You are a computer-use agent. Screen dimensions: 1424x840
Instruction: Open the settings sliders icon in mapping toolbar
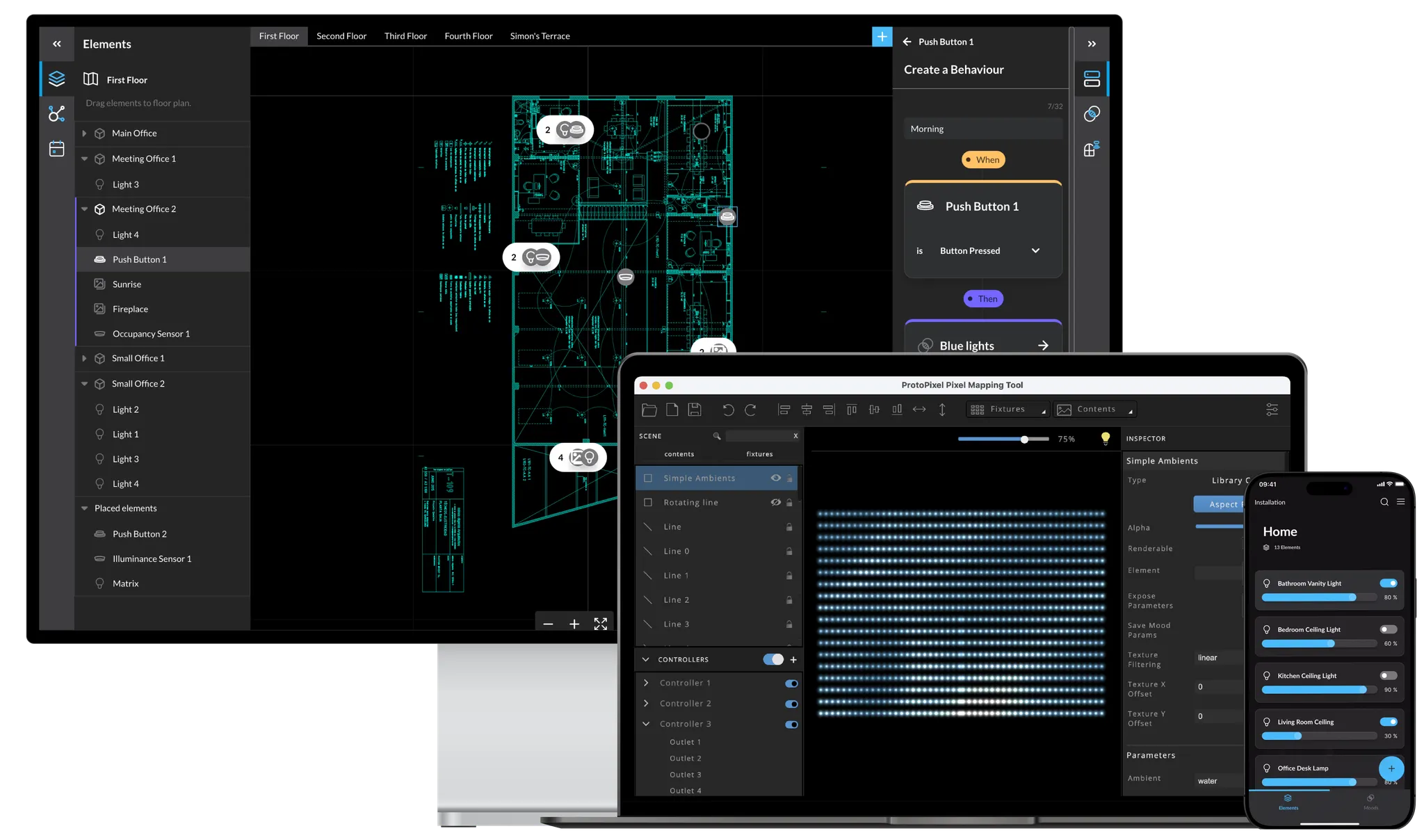(x=1272, y=410)
